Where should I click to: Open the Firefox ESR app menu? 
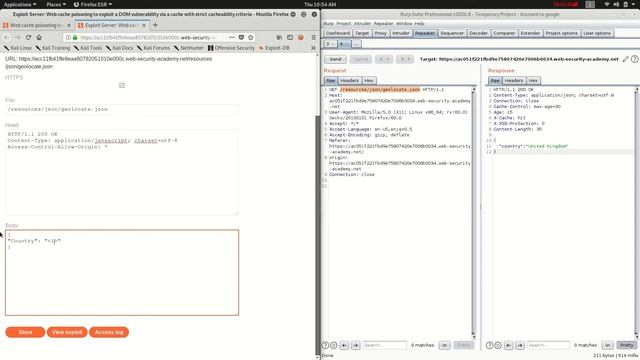93,4
